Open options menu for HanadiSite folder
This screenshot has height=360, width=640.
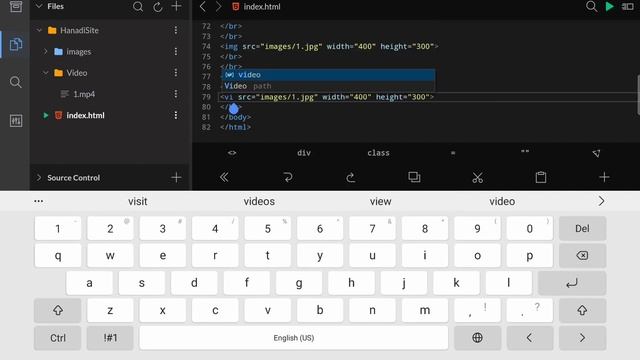176,30
